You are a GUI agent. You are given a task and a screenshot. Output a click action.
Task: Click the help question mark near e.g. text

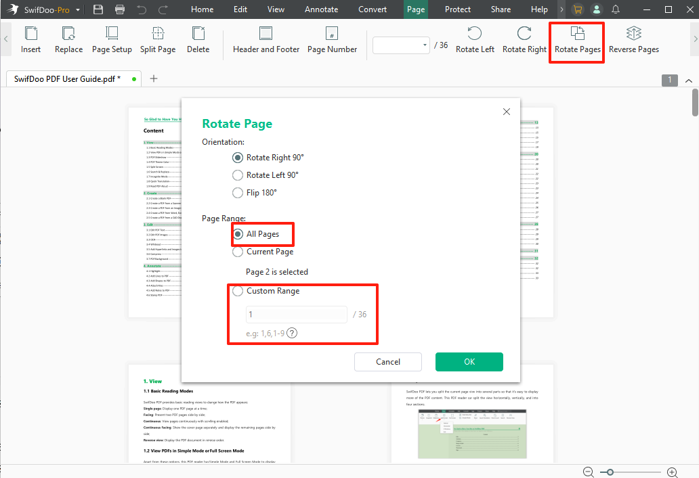292,333
